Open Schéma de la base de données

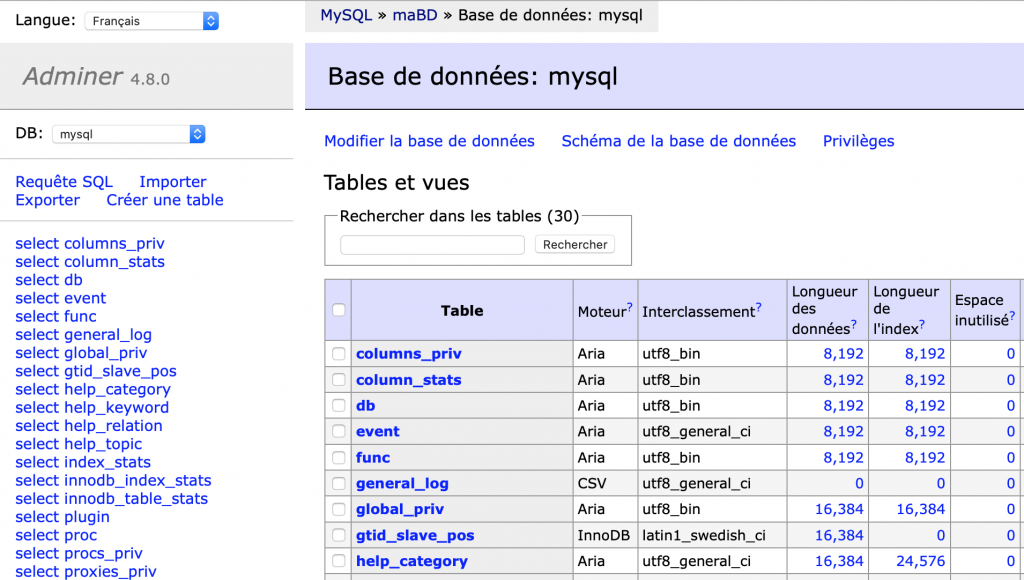[x=678, y=141]
